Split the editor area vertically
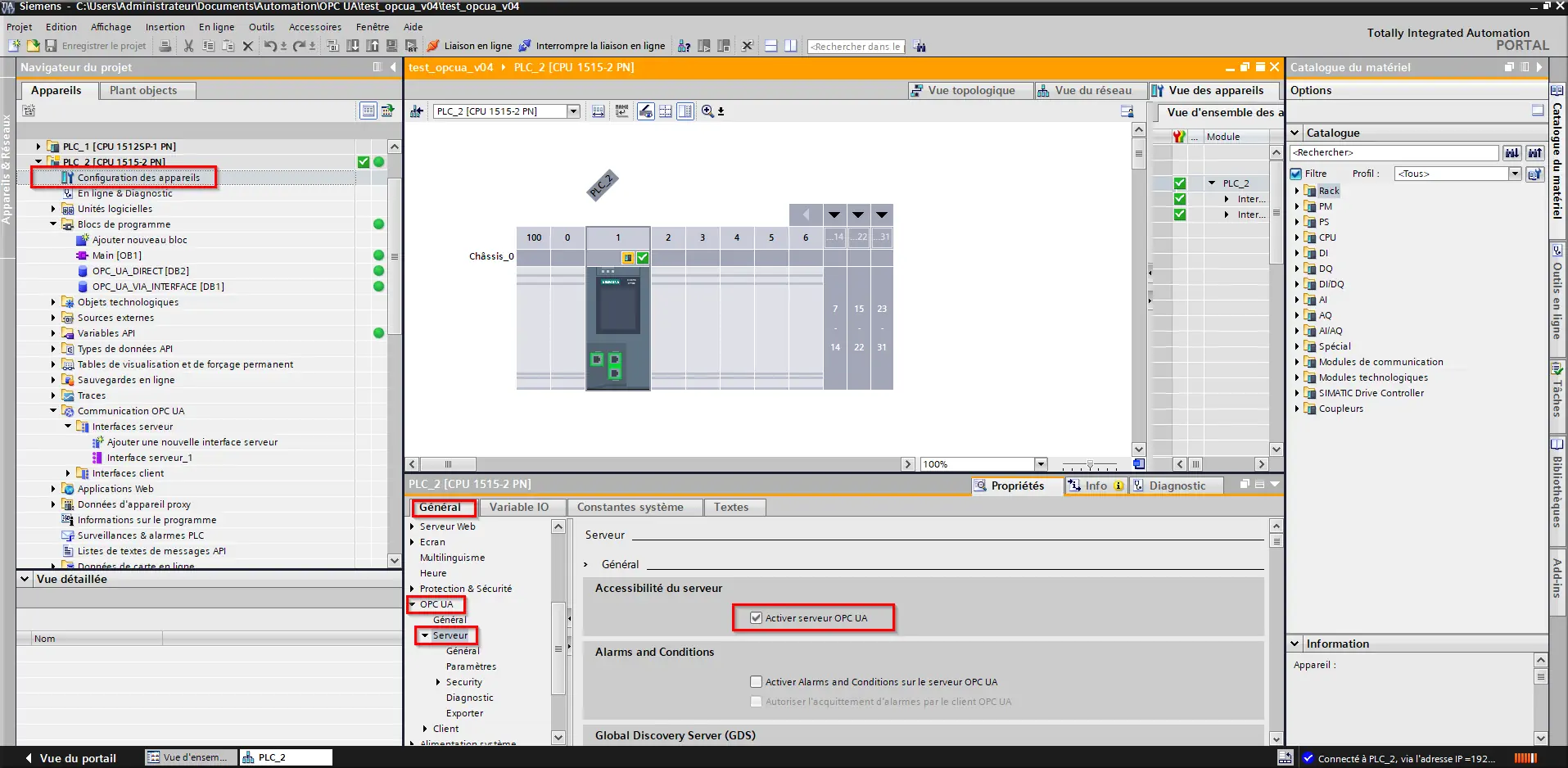This screenshot has width=1568, height=768. tap(790, 46)
